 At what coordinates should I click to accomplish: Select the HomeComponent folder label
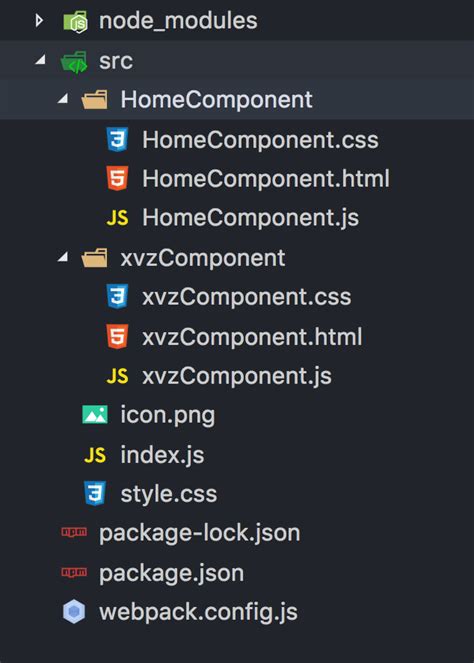tap(216, 100)
